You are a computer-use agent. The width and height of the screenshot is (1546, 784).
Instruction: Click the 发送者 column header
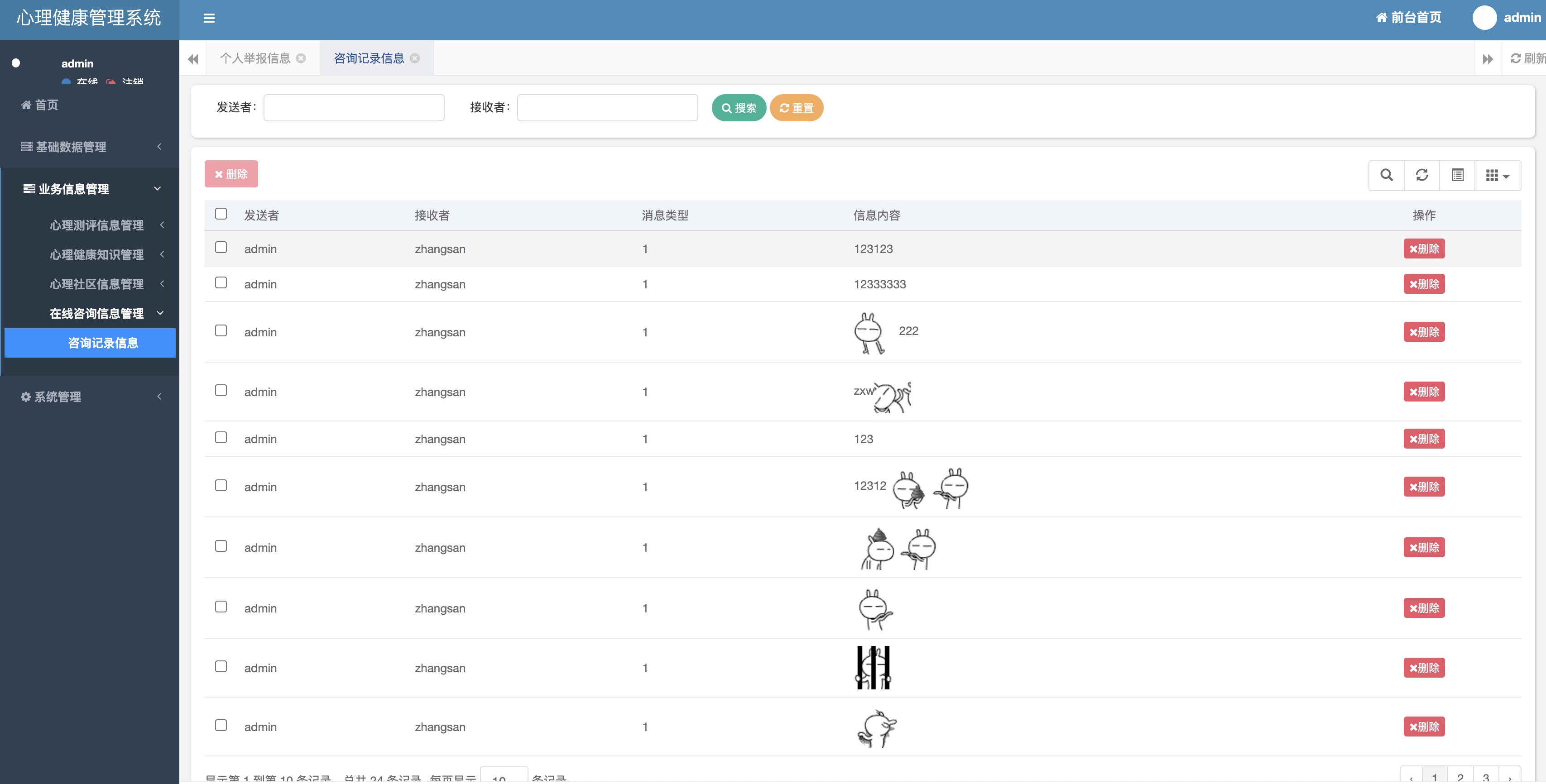pos(261,215)
